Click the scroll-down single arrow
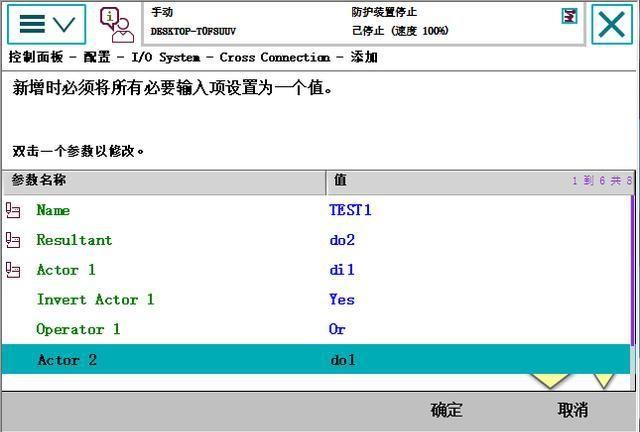 tap(604, 381)
